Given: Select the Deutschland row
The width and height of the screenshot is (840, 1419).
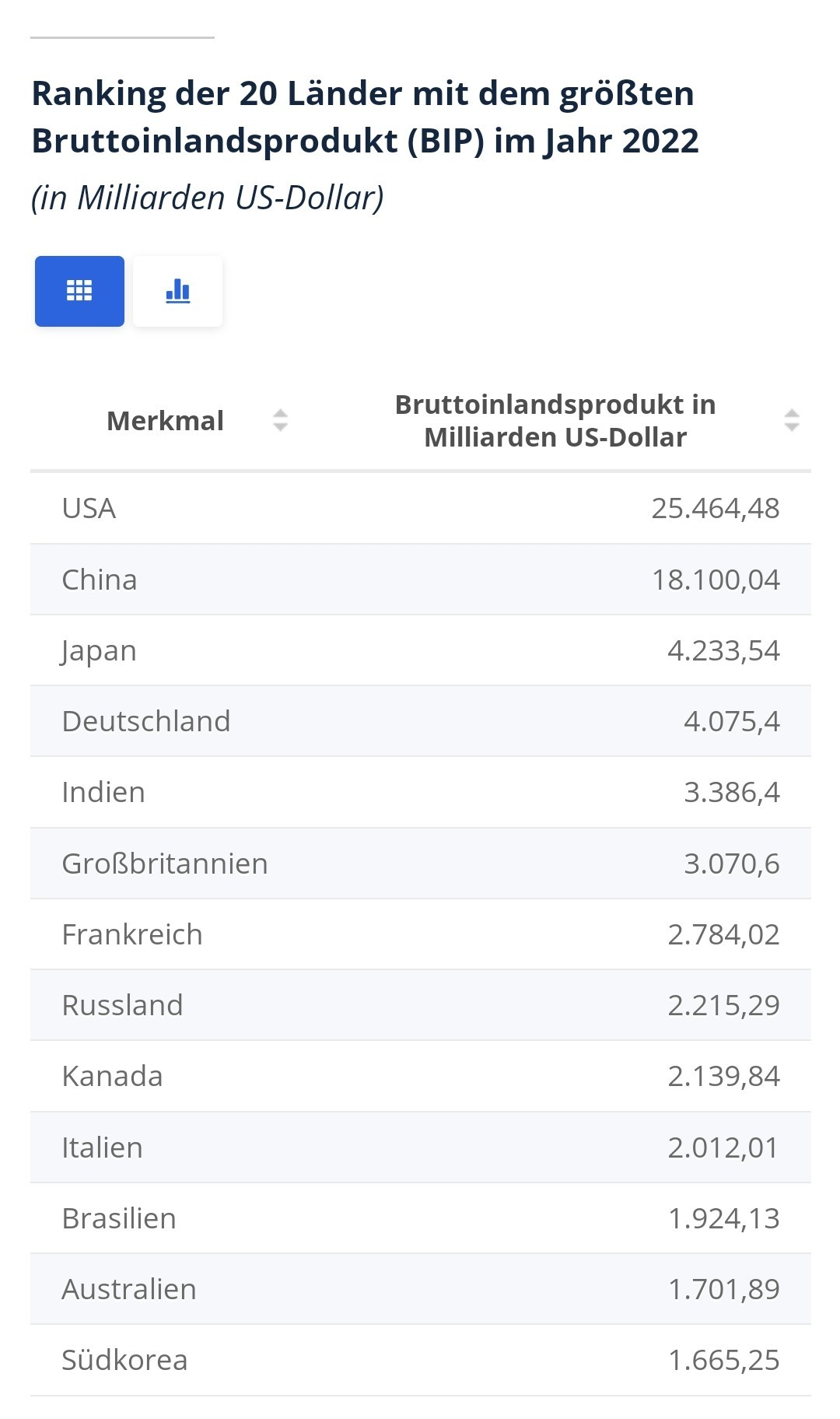Looking at the screenshot, I should click(x=421, y=721).
